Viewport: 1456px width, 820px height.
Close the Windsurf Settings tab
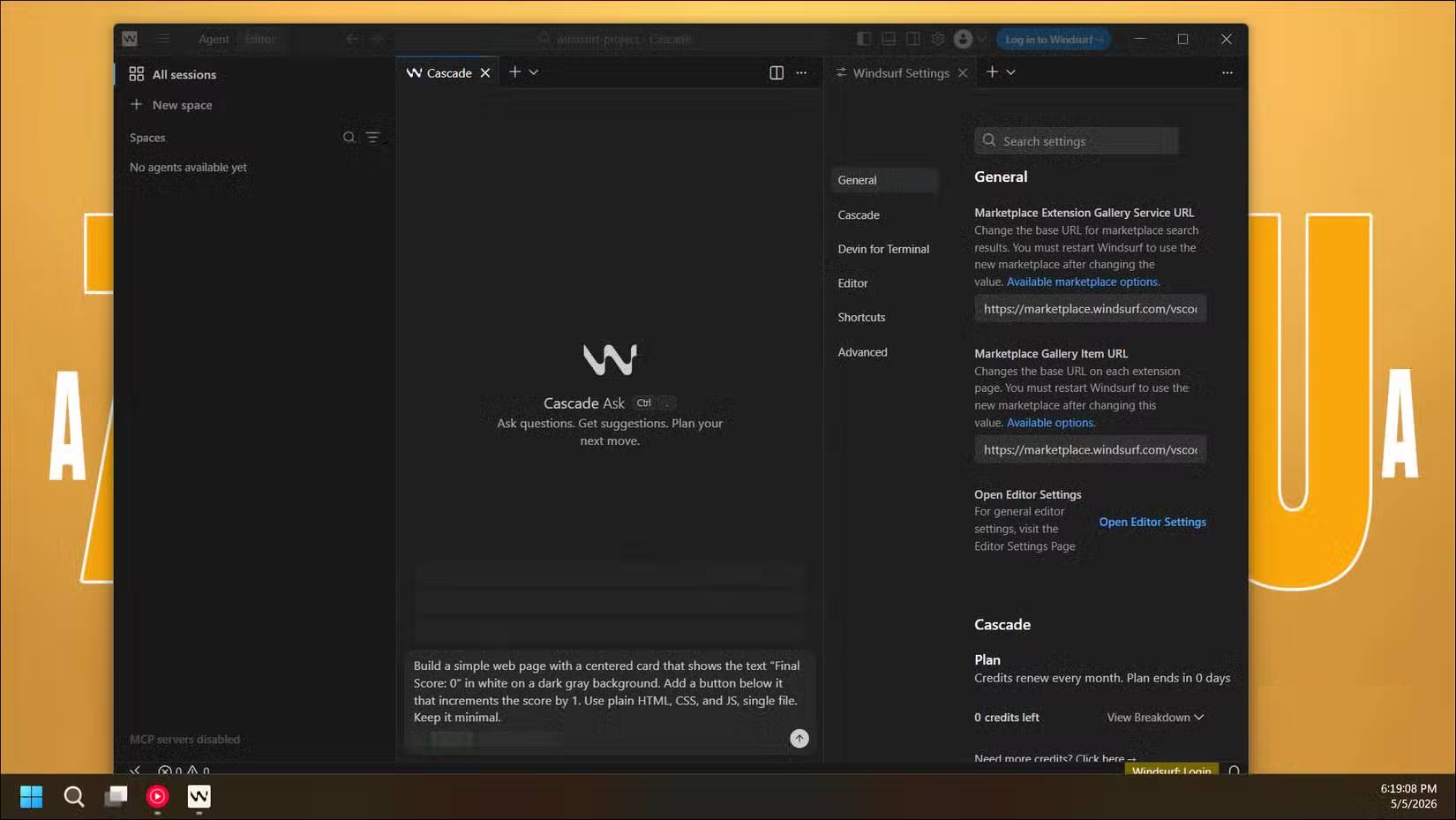[963, 73]
